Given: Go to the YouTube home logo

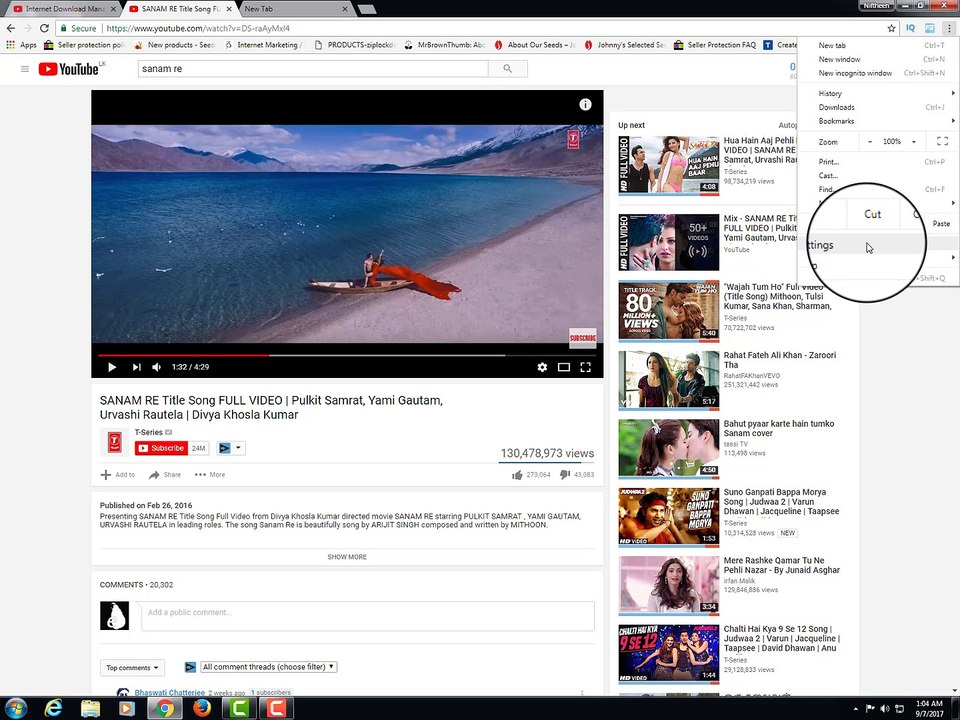Looking at the screenshot, I should [69, 69].
